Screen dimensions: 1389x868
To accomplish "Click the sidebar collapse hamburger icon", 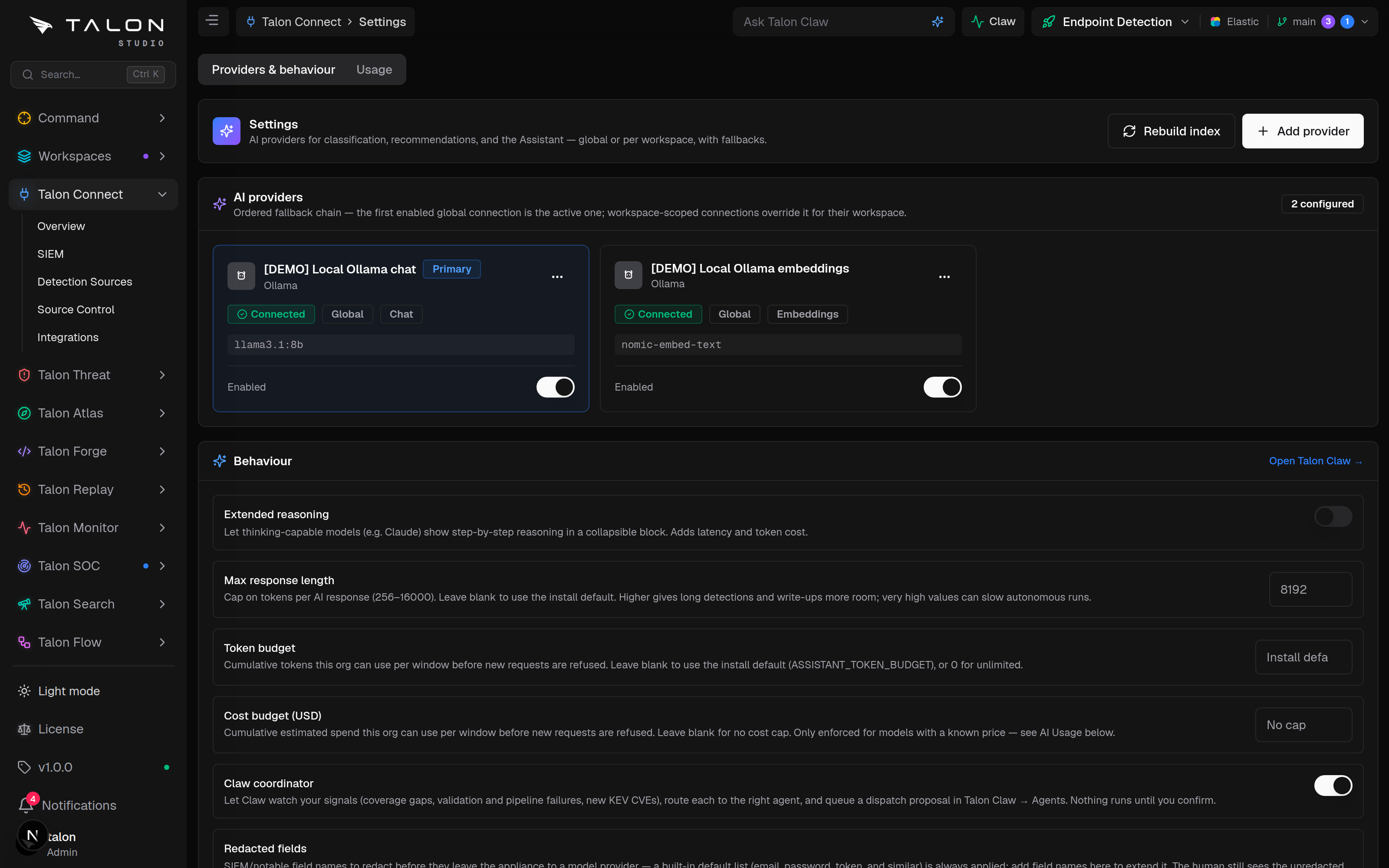I will click(213, 21).
